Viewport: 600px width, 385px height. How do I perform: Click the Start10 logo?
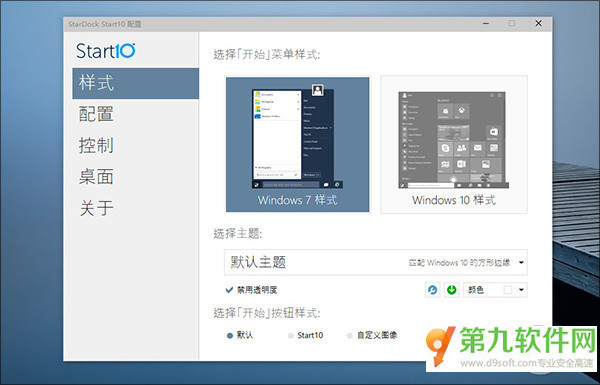point(106,51)
